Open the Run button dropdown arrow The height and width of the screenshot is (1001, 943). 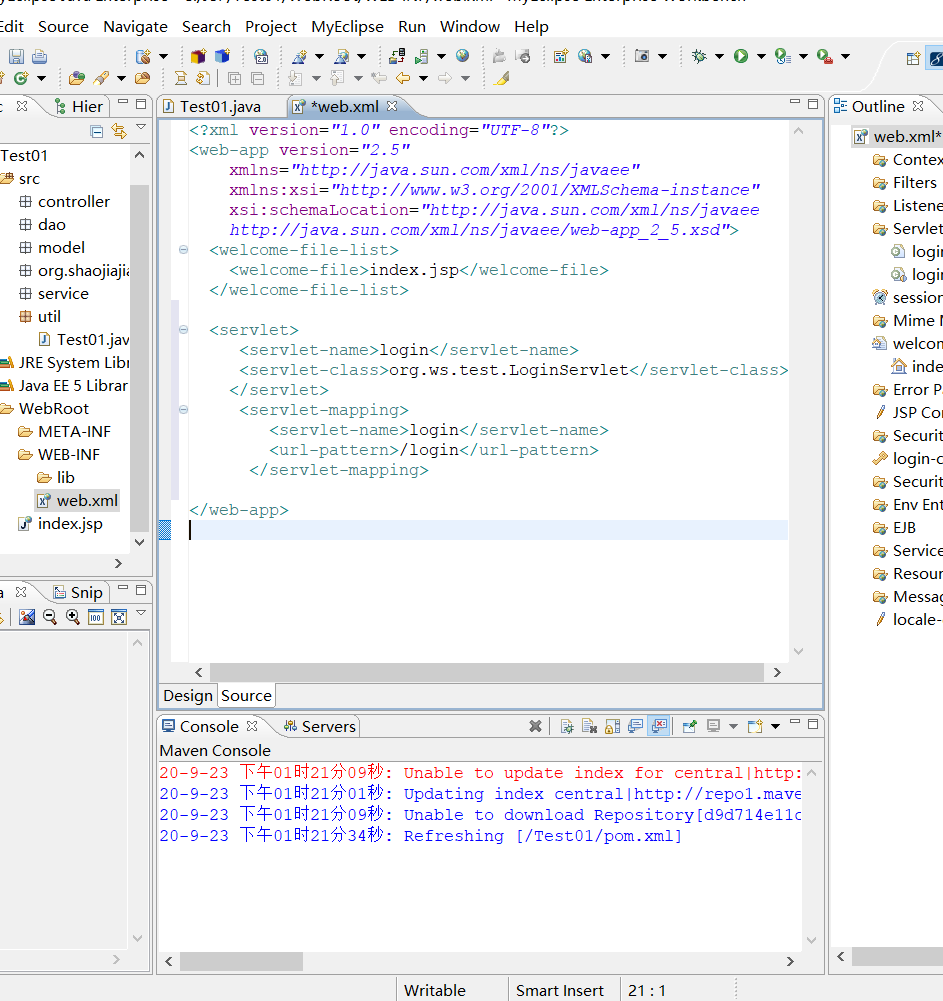(x=761, y=57)
